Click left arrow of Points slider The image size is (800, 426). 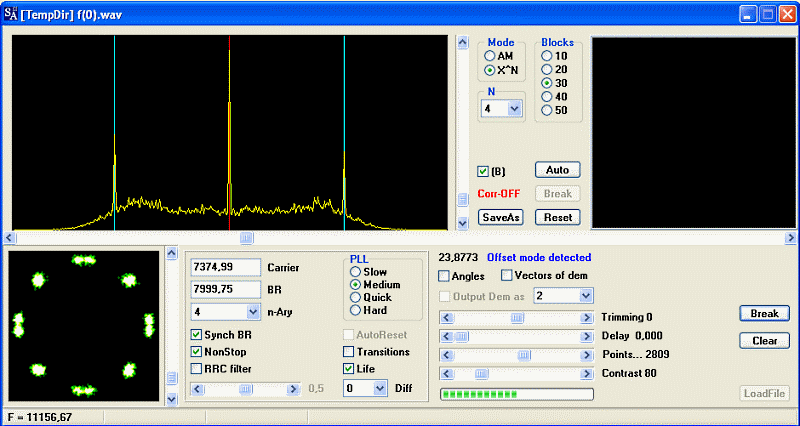point(446,355)
